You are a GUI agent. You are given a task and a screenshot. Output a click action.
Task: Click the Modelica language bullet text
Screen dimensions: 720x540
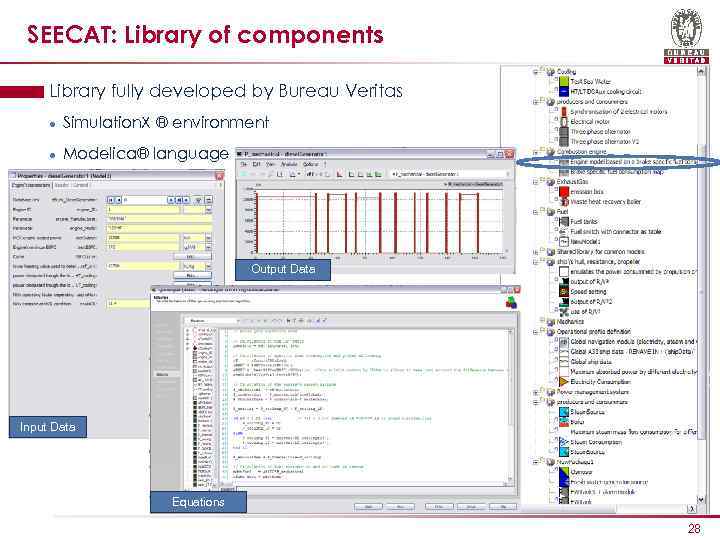tap(146, 153)
